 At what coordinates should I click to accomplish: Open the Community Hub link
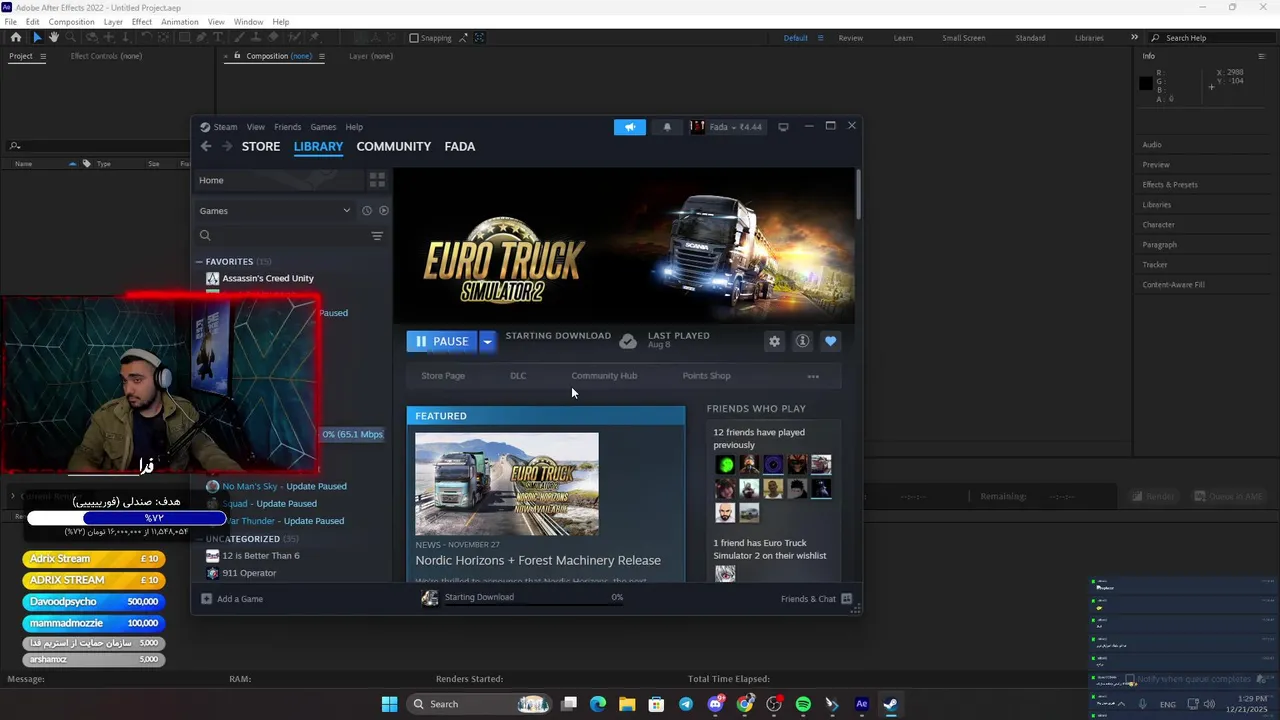pyautogui.click(x=604, y=376)
